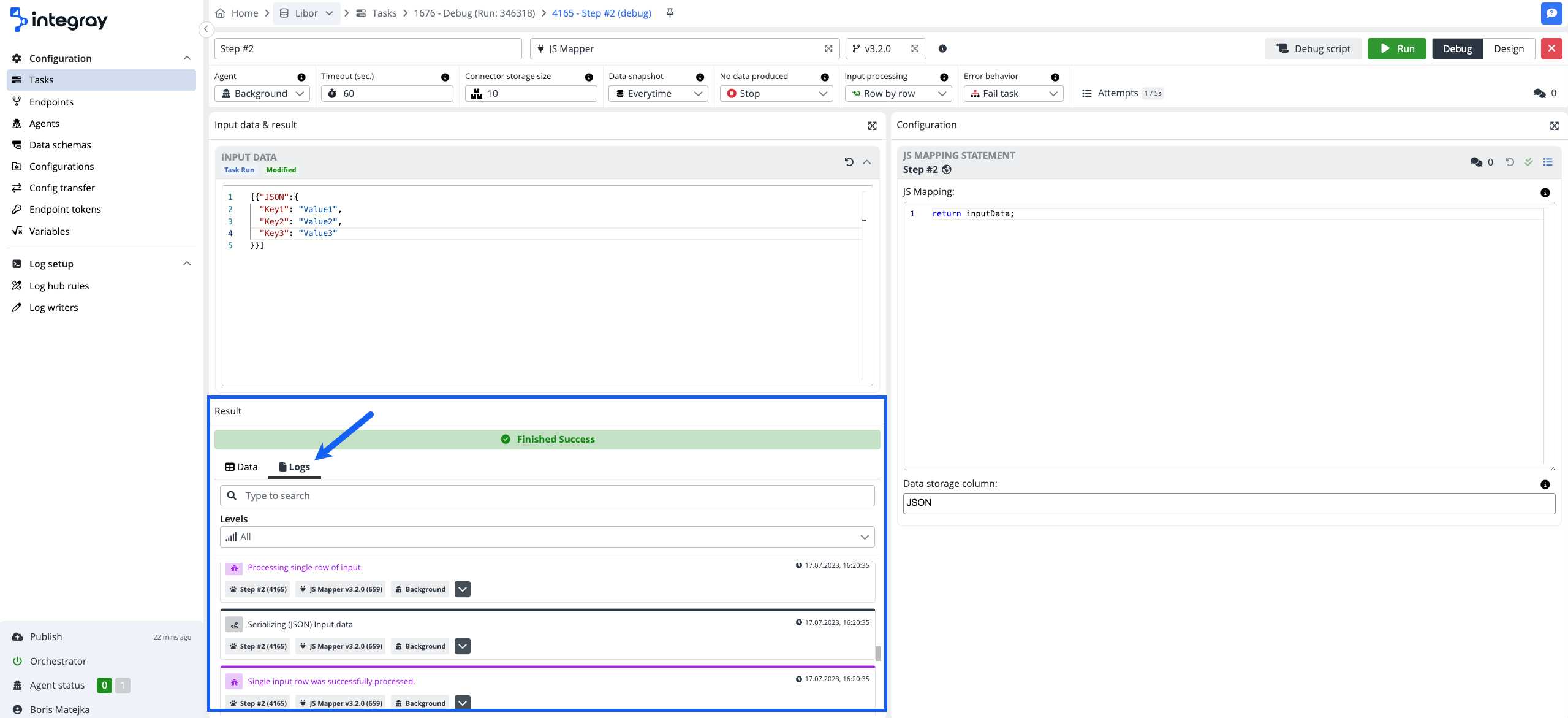Image resolution: width=1568 pixels, height=718 pixels.
Task: Click the list icon in JS Mapping header
Action: pos(1548,162)
